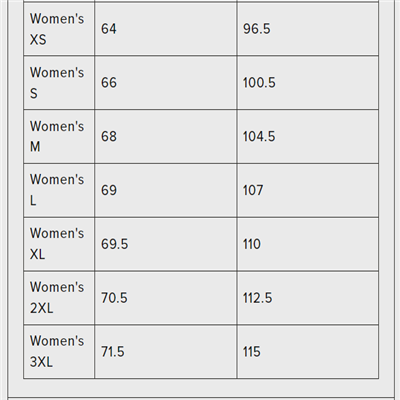
Task: Select the Women's S size label
Action: (x=57, y=83)
